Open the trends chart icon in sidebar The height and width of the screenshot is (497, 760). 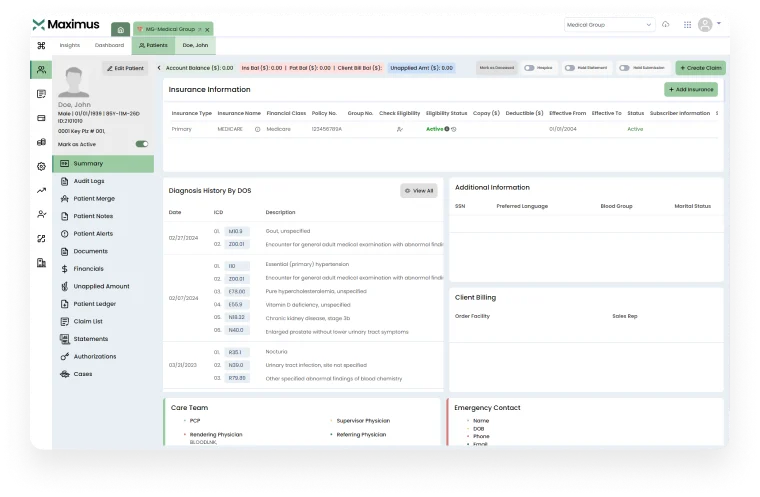coord(41,190)
